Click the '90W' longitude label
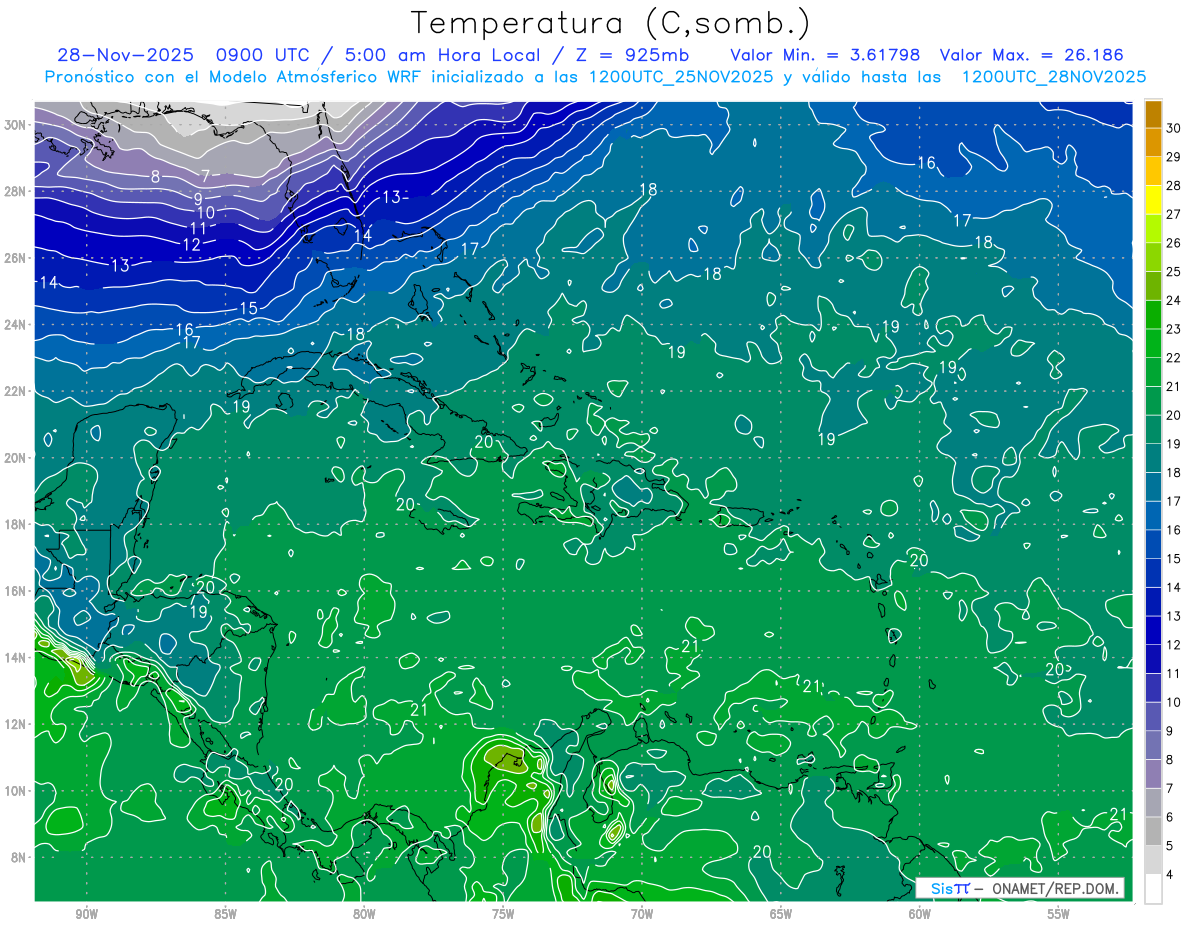 (x=86, y=914)
